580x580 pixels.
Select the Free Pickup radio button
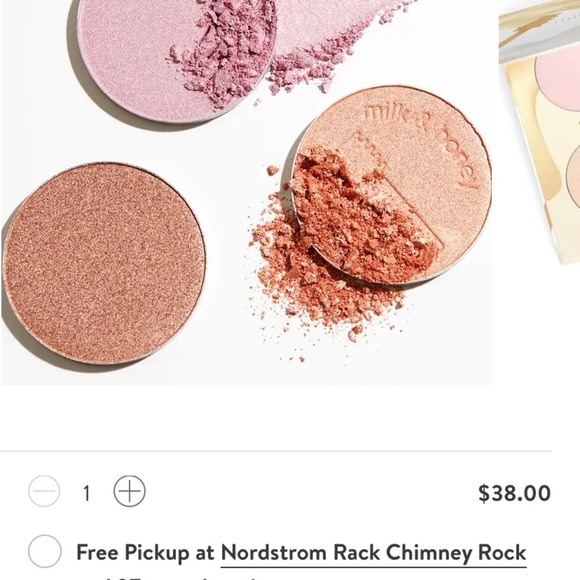tap(45, 551)
